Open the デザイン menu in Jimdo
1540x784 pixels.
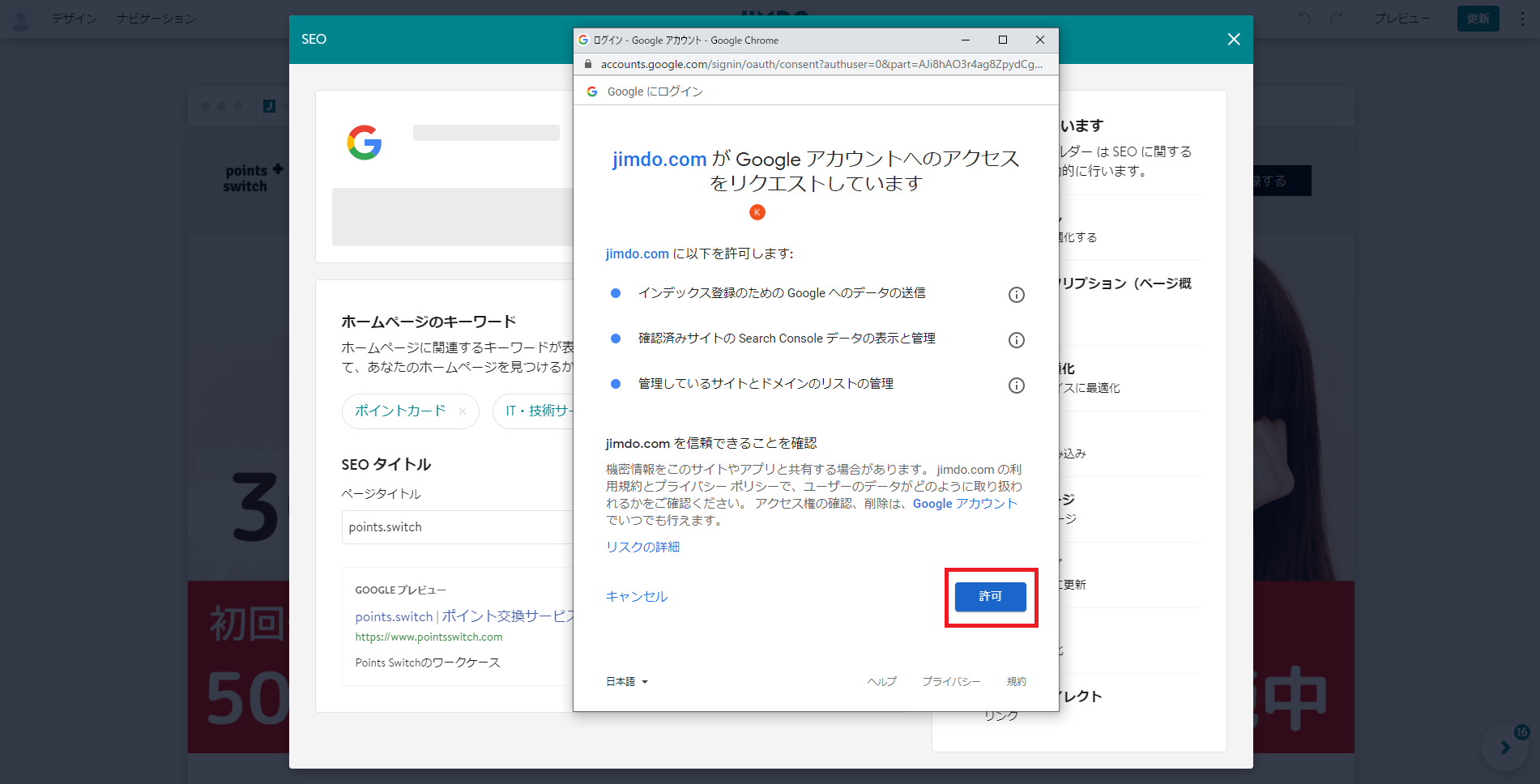click(x=75, y=19)
